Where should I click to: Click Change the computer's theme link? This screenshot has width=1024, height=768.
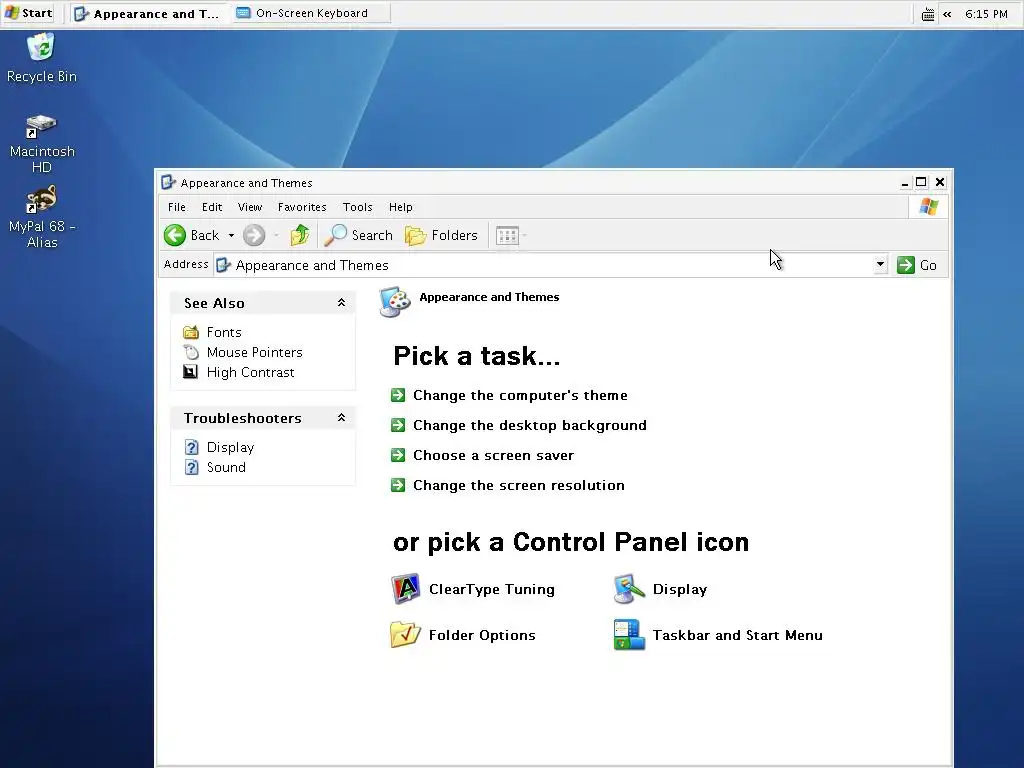(x=520, y=395)
